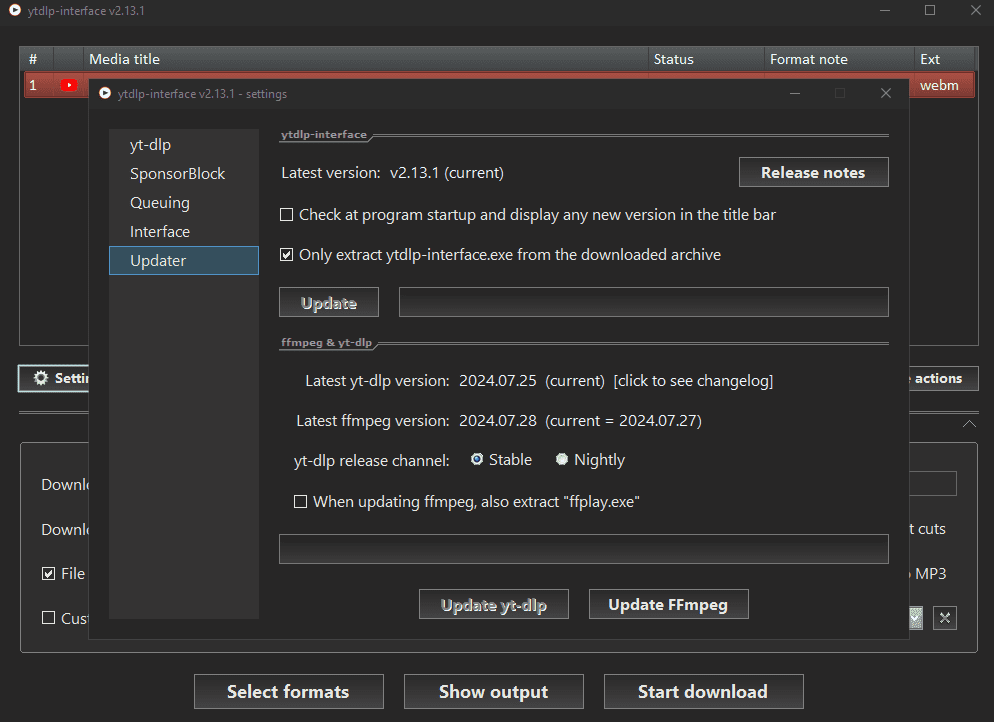994x722 pixels.
Task: Enable also extract ffplay.exe checkbox
Action: pos(300,502)
